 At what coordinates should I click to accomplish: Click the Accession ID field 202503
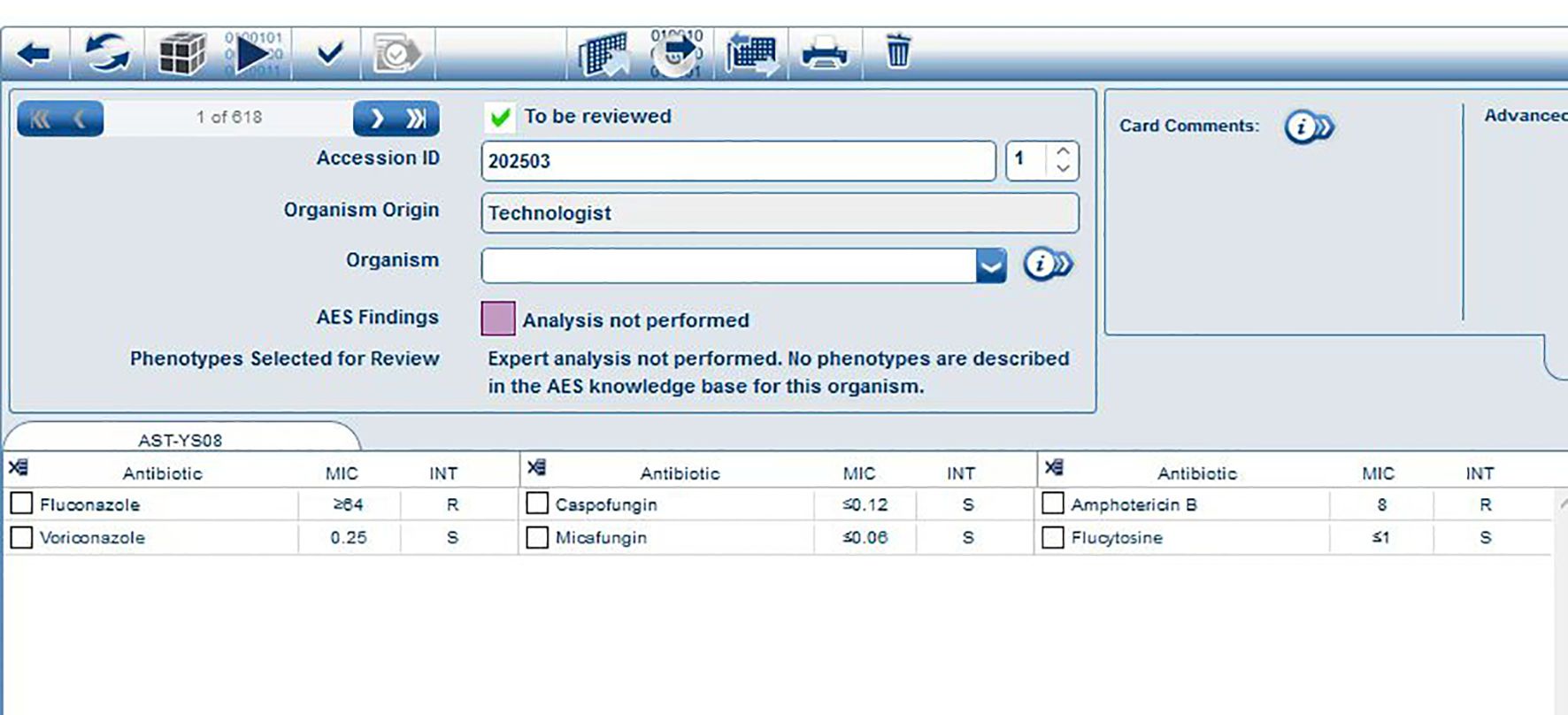(739, 161)
